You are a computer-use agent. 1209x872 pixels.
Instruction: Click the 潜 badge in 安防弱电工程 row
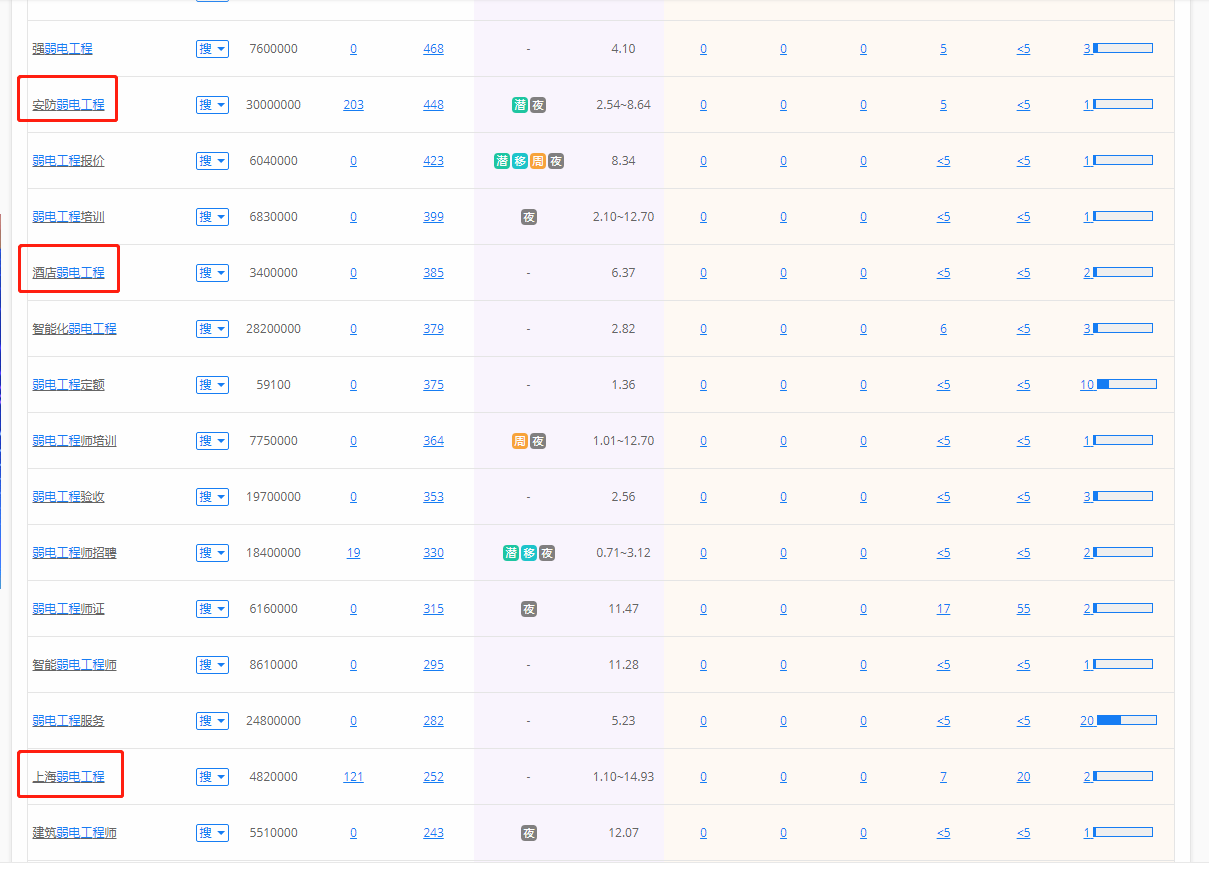[x=520, y=105]
